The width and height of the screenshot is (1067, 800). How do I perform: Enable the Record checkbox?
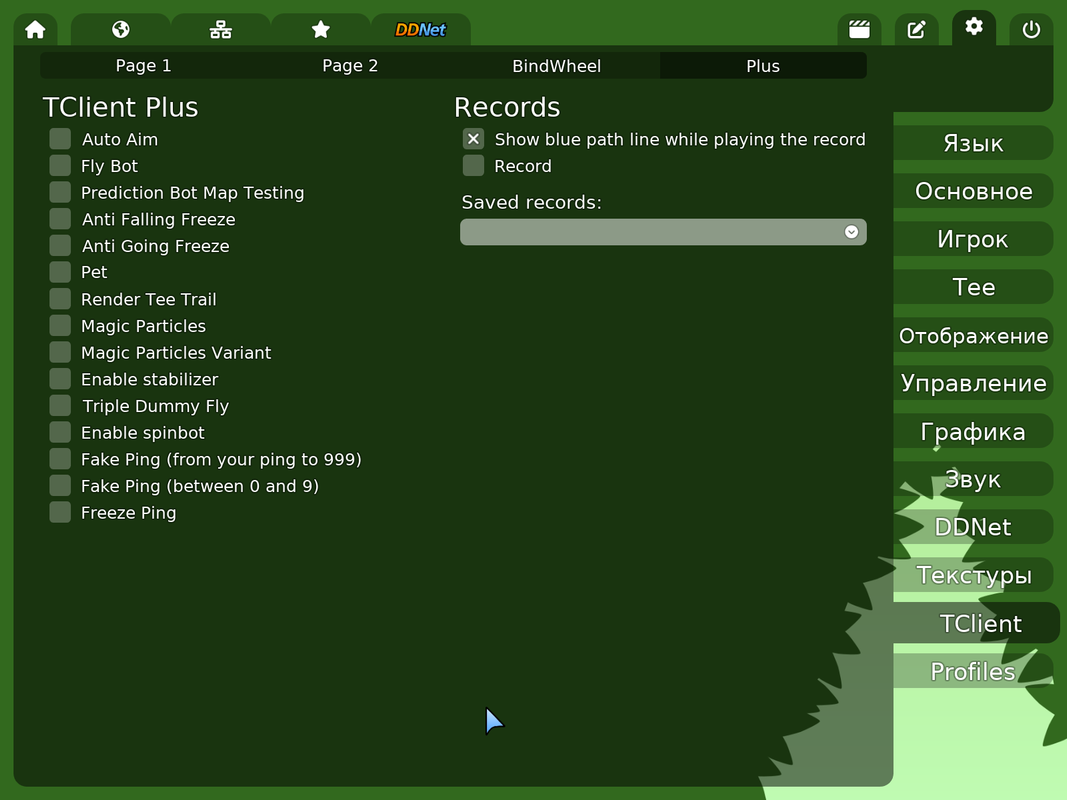tap(474, 165)
